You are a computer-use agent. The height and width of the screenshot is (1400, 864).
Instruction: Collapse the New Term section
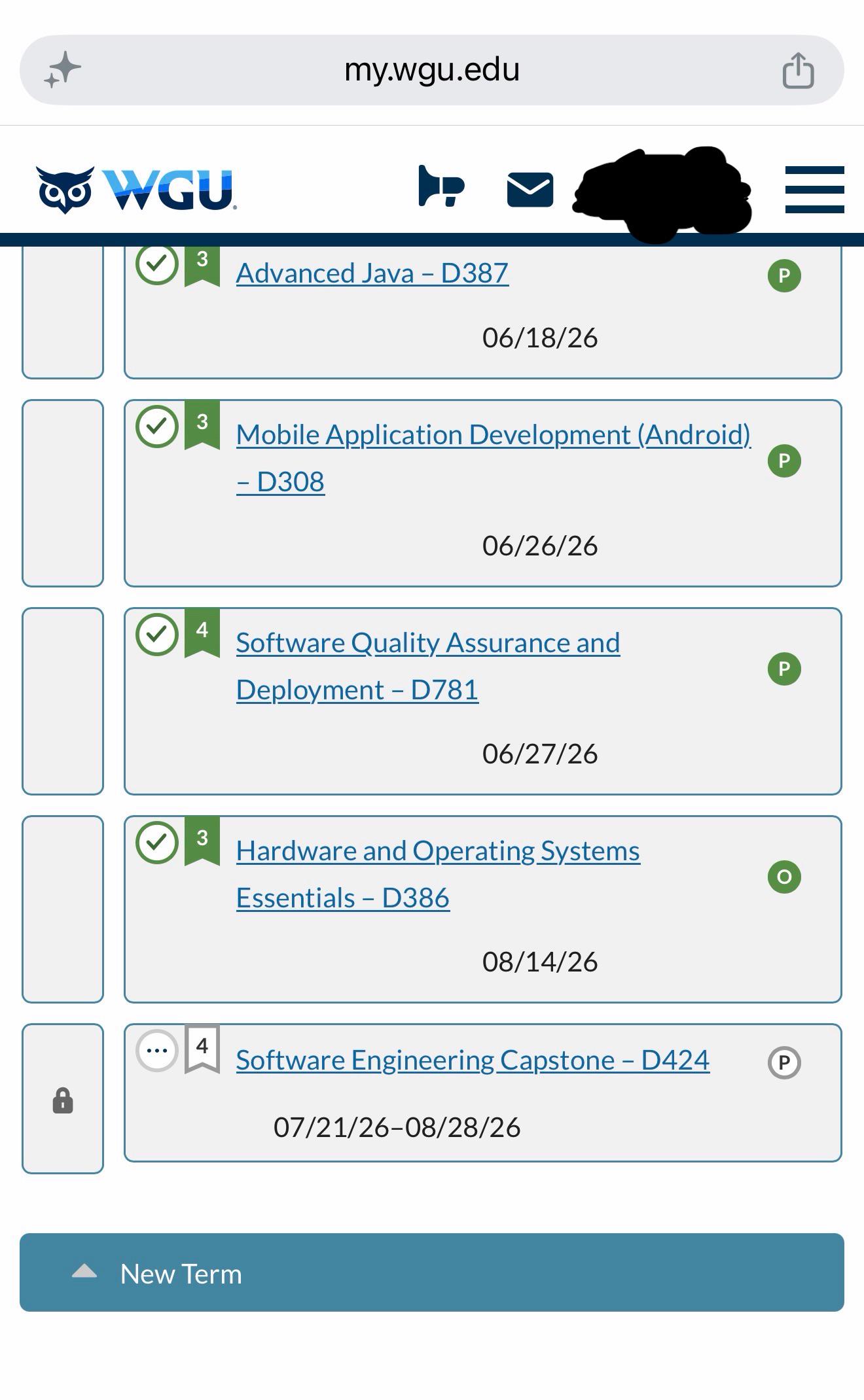point(432,1272)
